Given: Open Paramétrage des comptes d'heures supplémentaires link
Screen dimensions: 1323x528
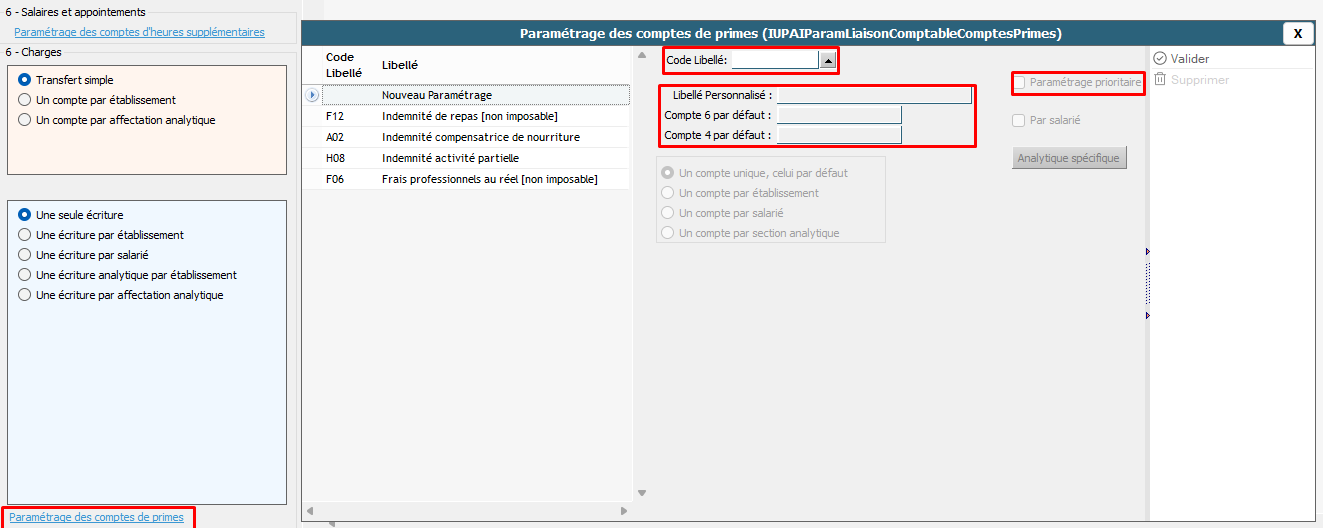Looking at the screenshot, I should click(x=139, y=32).
